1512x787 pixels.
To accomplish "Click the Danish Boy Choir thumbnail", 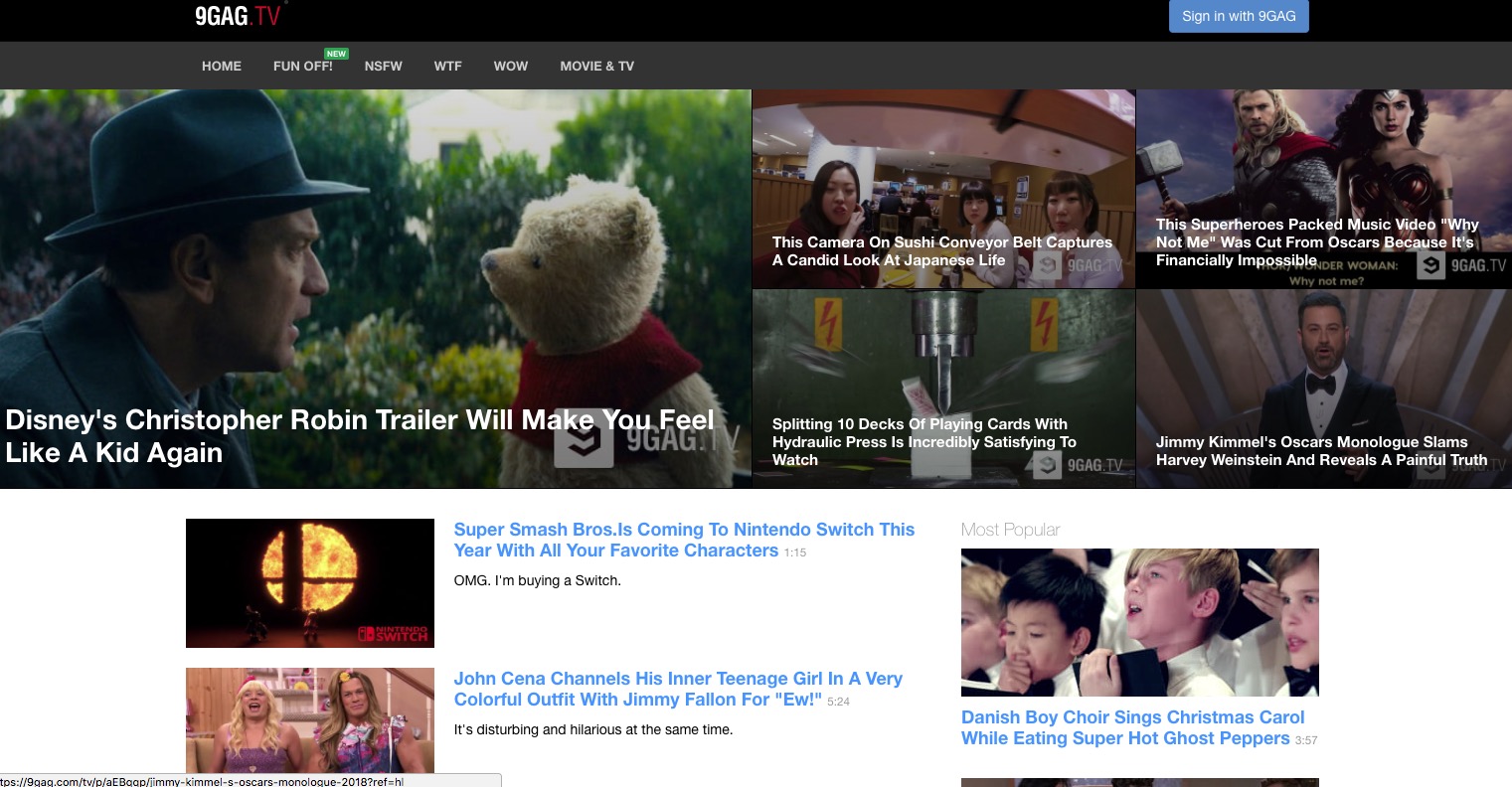I will coord(1140,622).
